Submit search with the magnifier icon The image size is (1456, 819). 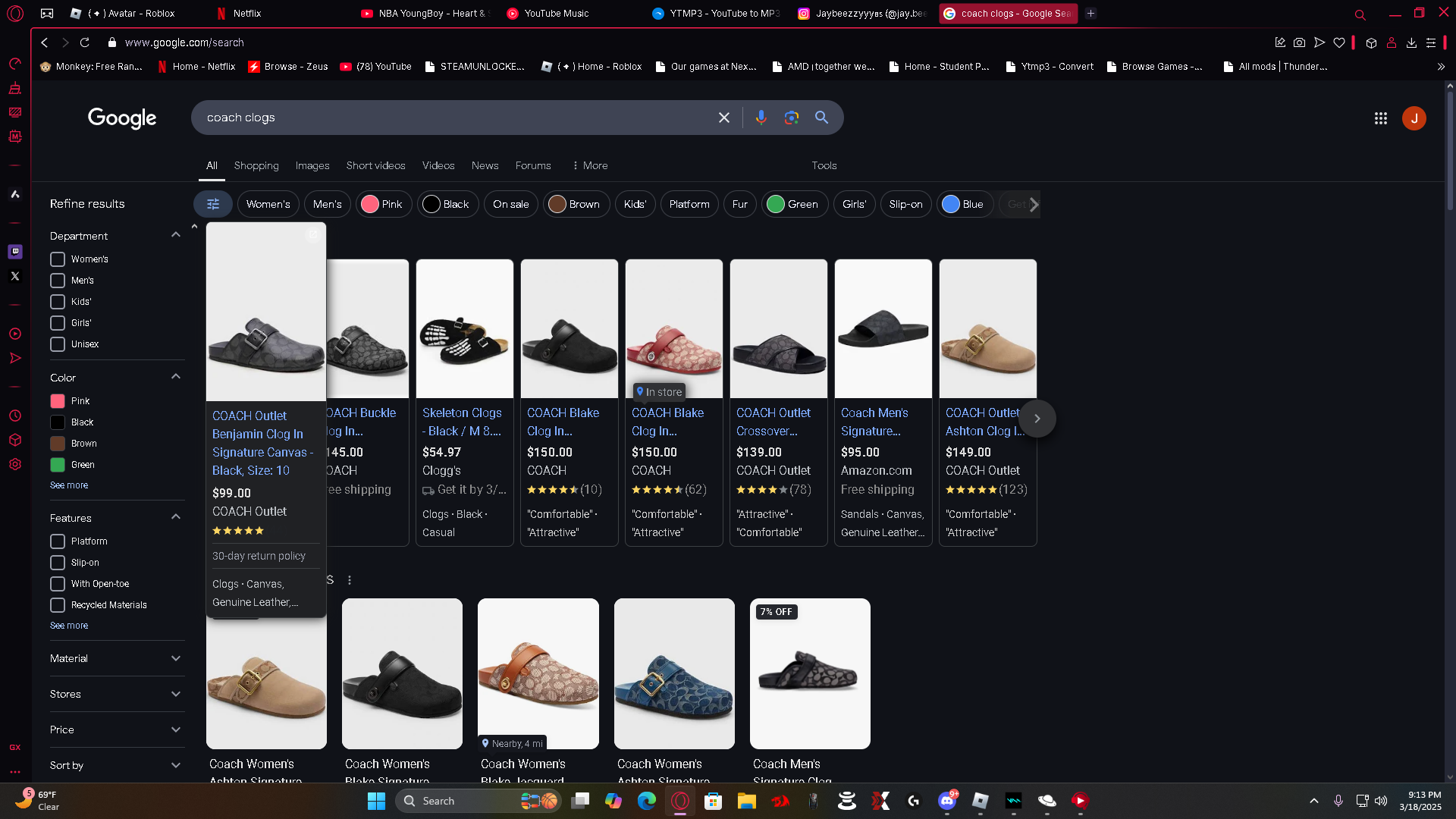[821, 118]
